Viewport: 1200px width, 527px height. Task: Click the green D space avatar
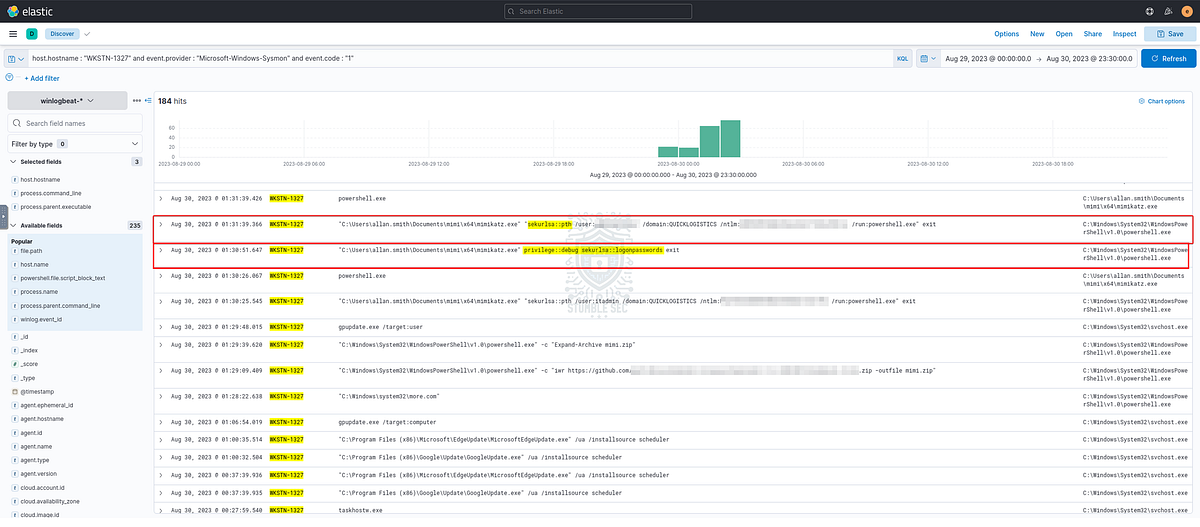point(32,33)
